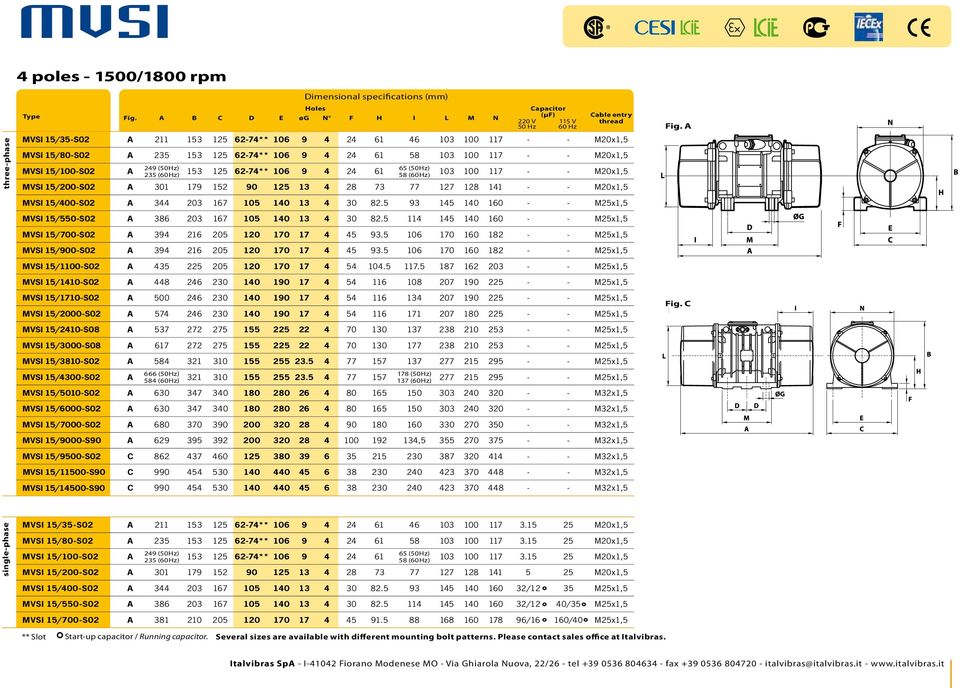Click 'Start-up capacitor / Running capacitor' footnote
The image size is (960, 688).
[132, 637]
